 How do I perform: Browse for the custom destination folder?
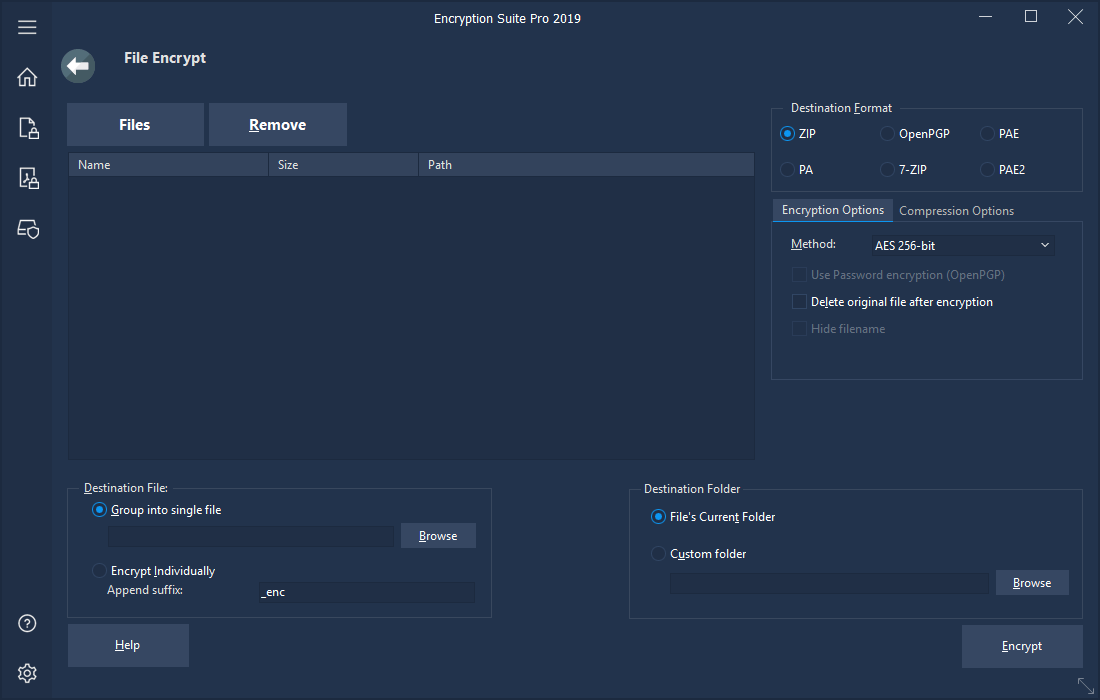pos(1032,583)
